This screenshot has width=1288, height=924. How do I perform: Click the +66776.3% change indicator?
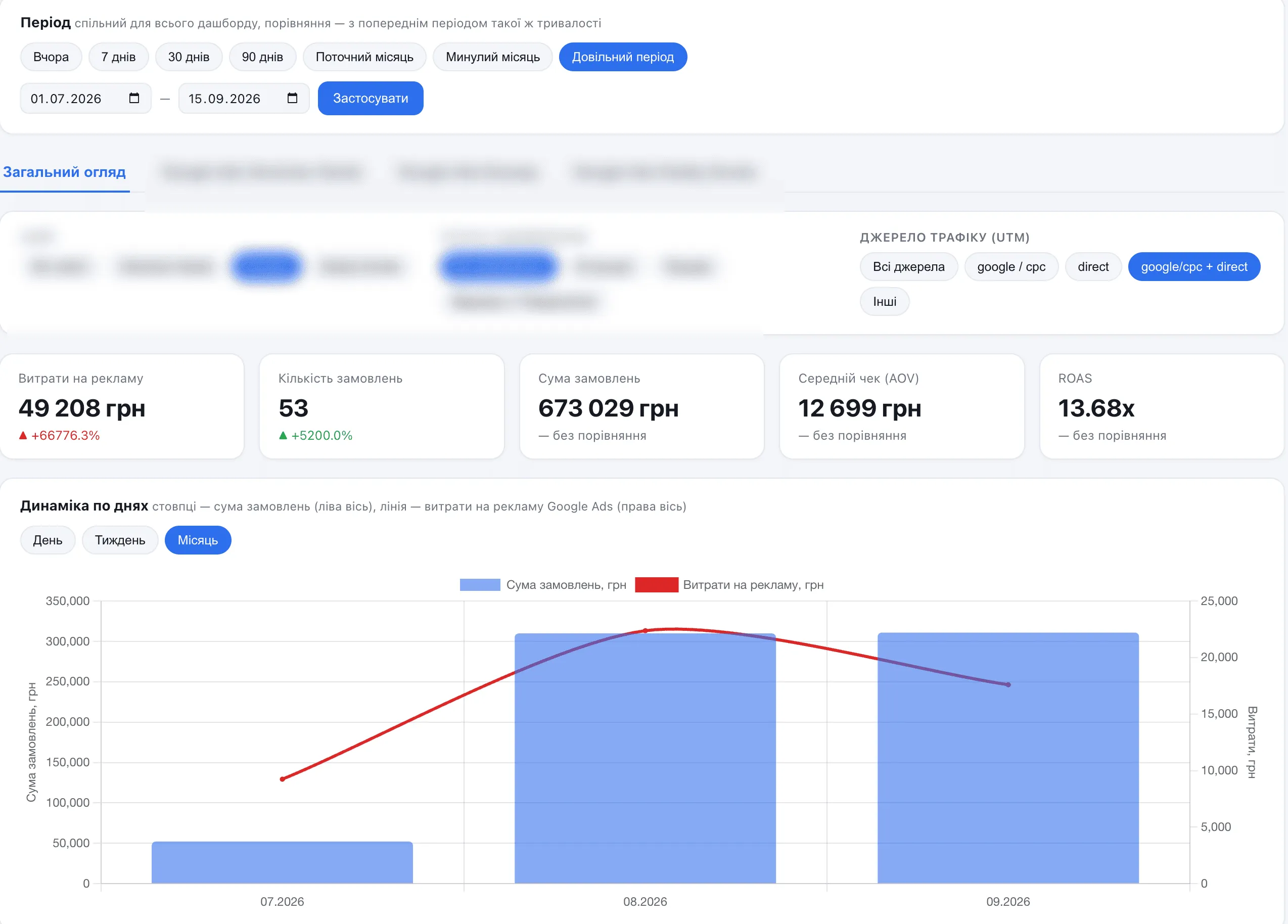(x=59, y=436)
